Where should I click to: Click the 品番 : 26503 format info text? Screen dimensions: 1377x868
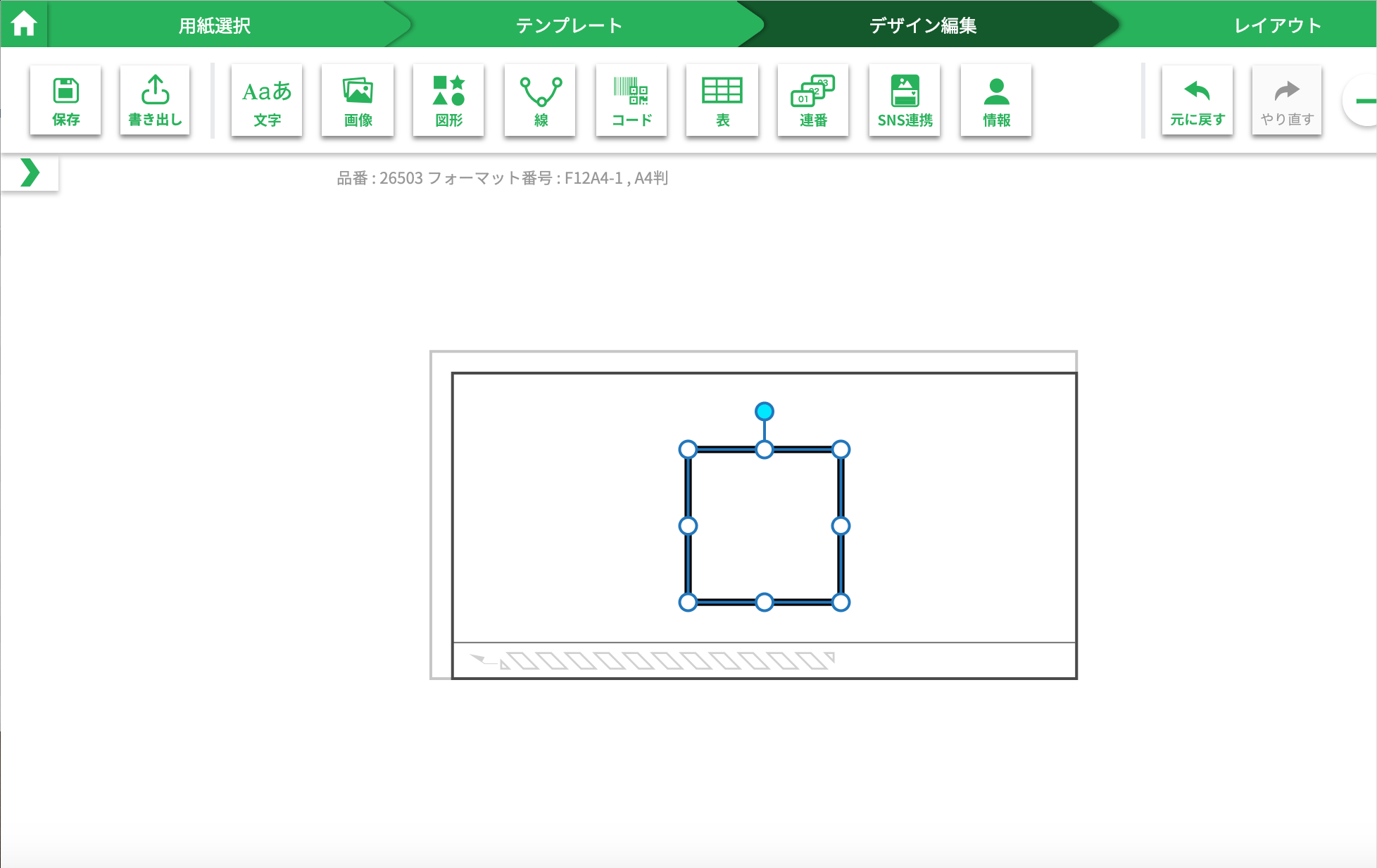[x=503, y=178]
